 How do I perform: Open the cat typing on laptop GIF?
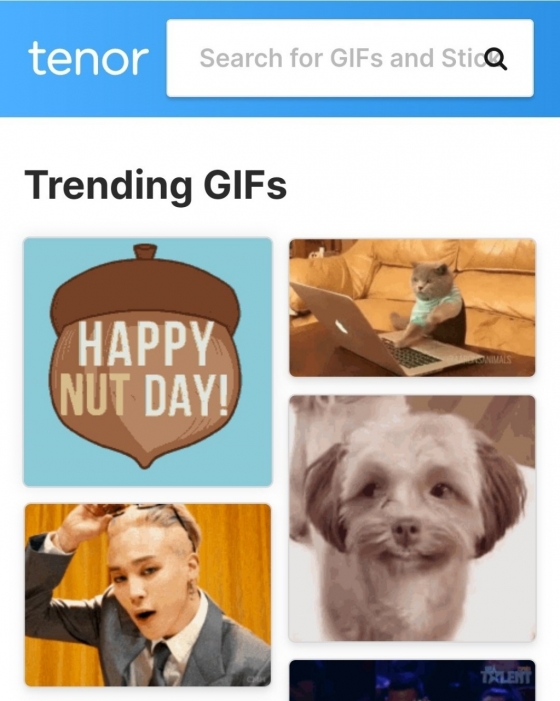412,308
